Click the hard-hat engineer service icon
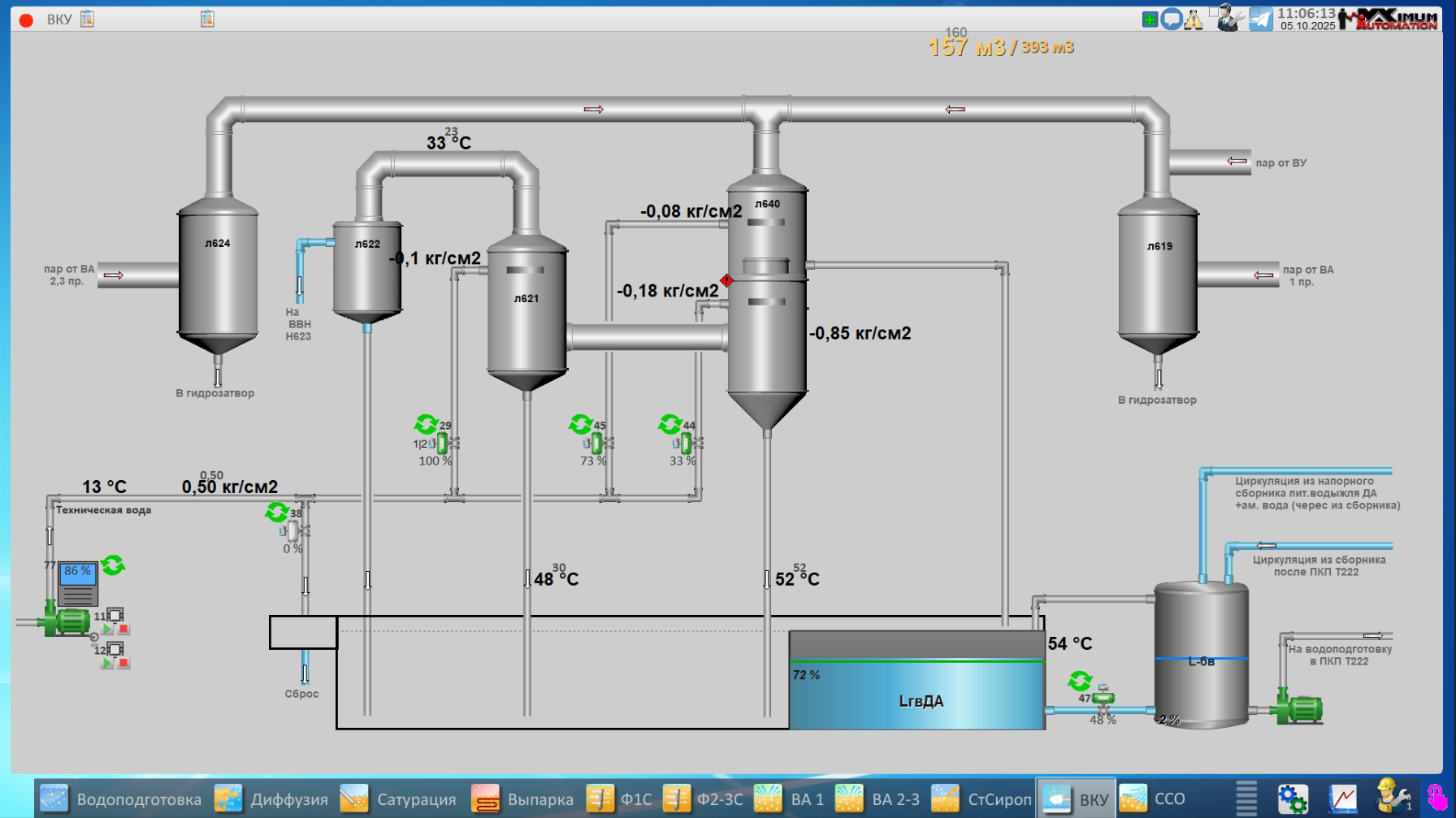 [1392, 797]
